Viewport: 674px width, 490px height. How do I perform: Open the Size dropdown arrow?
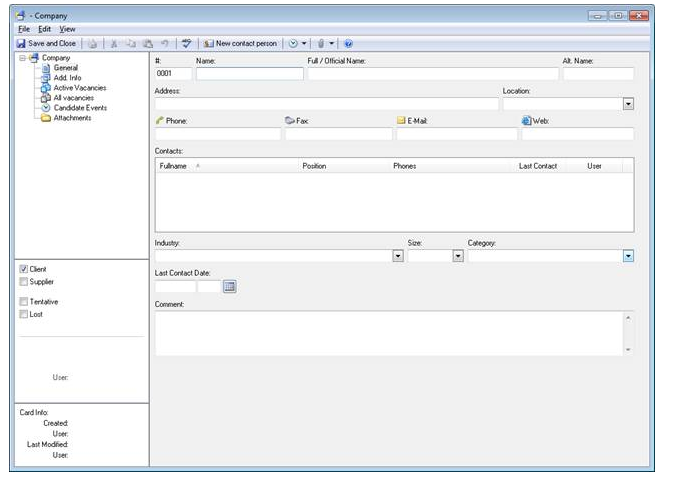(458, 256)
